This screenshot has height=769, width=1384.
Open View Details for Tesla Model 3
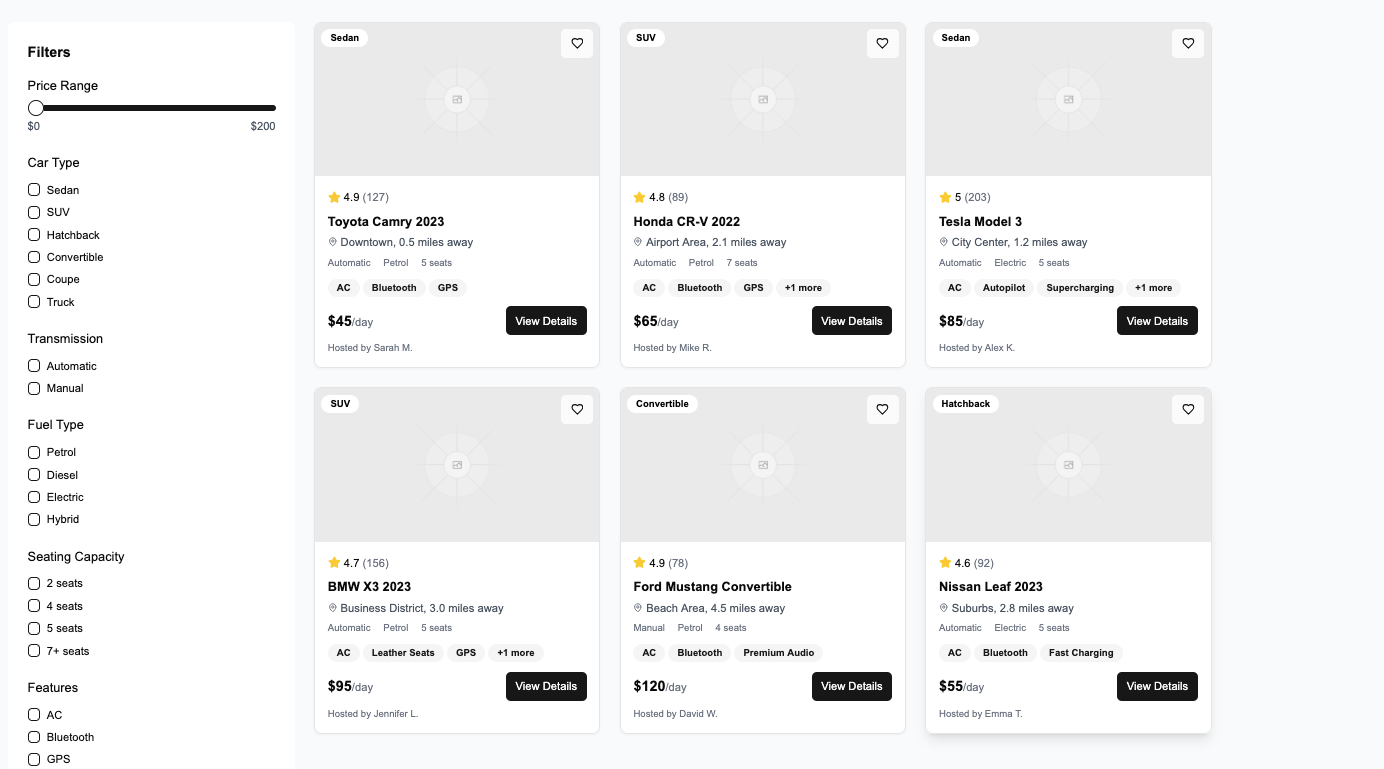(1157, 321)
